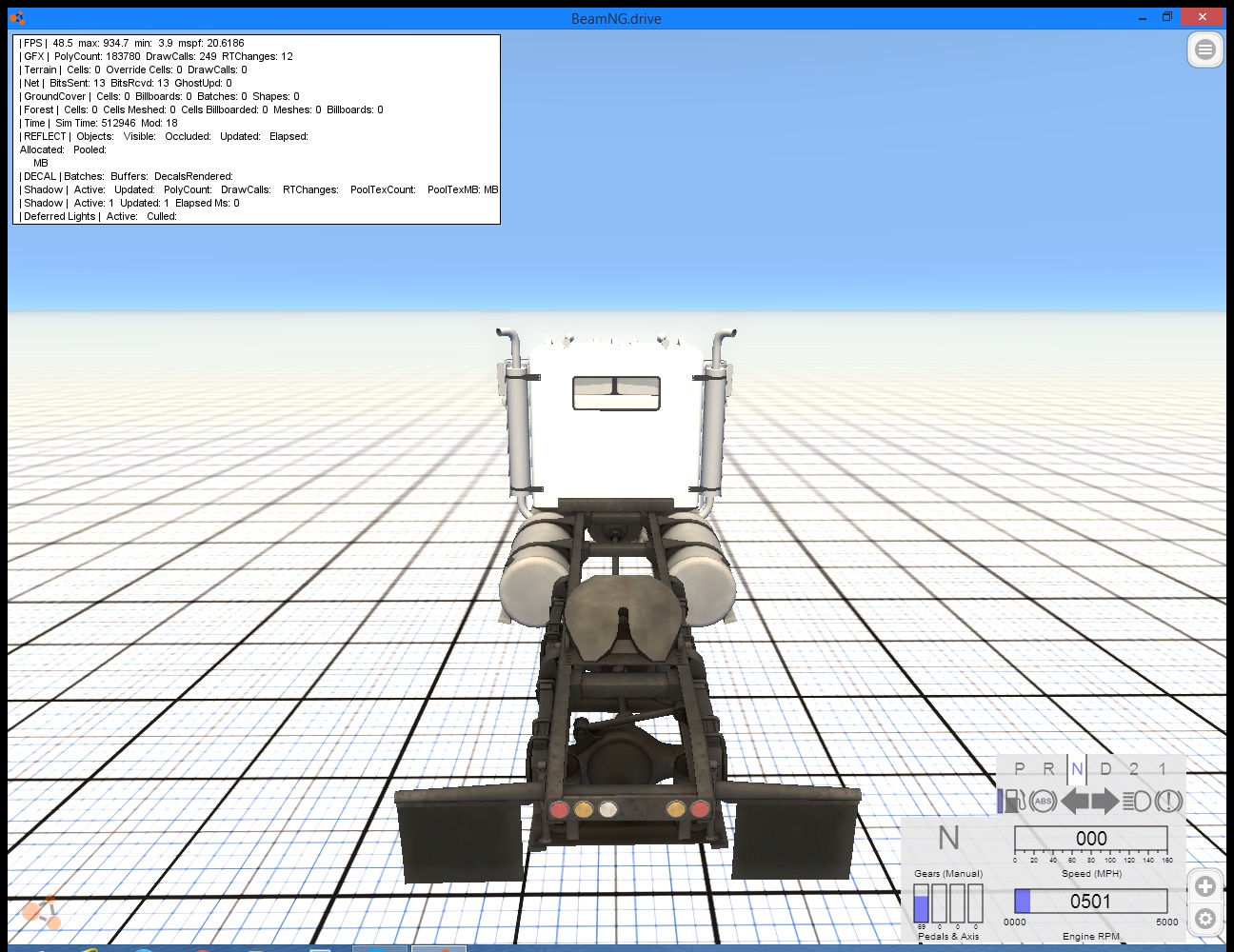Close the BeamNG.drive window
Image resolution: width=1234 pixels, height=952 pixels.
(1203, 17)
